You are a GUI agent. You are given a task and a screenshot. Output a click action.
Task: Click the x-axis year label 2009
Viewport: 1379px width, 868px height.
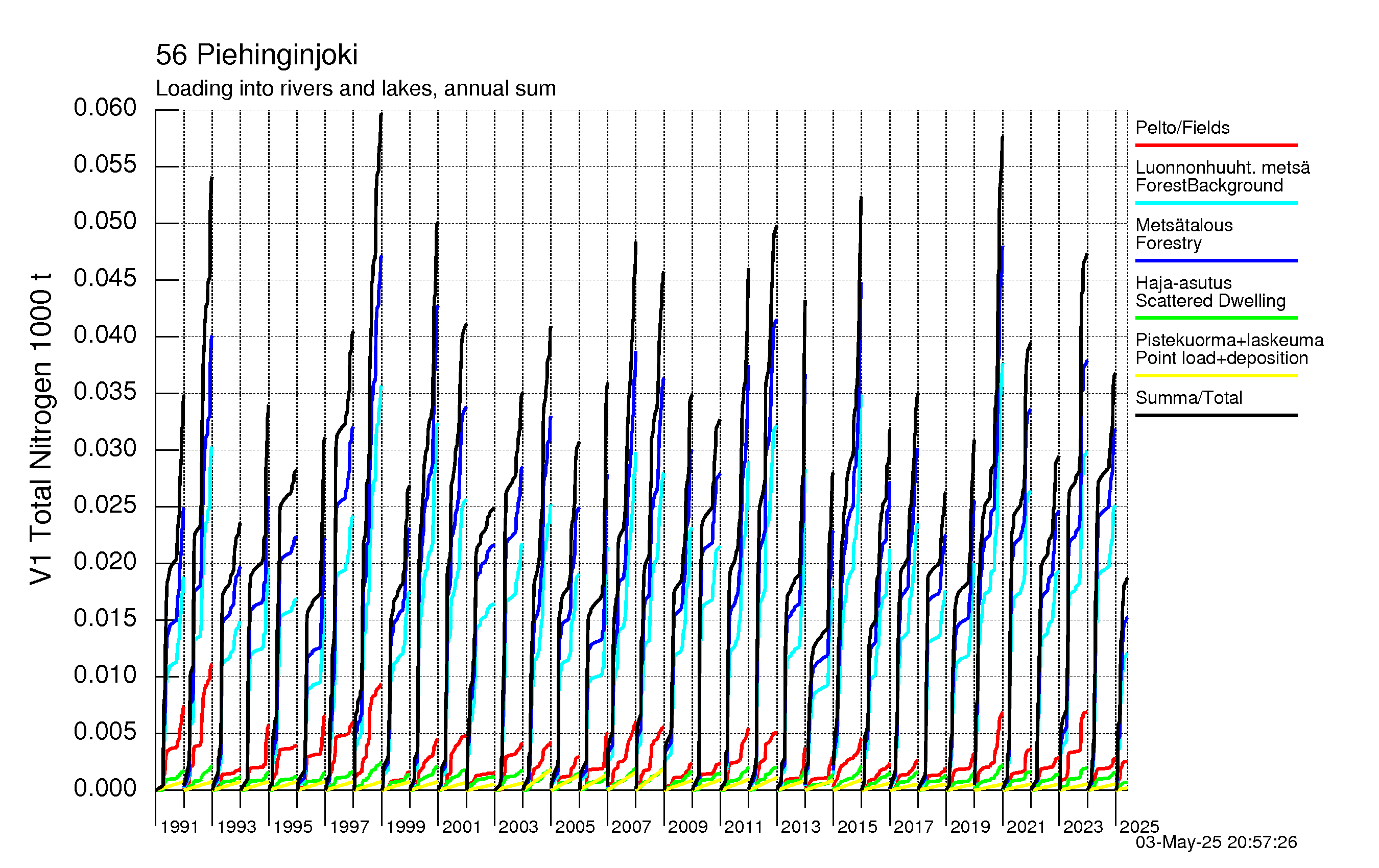tap(688, 827)
